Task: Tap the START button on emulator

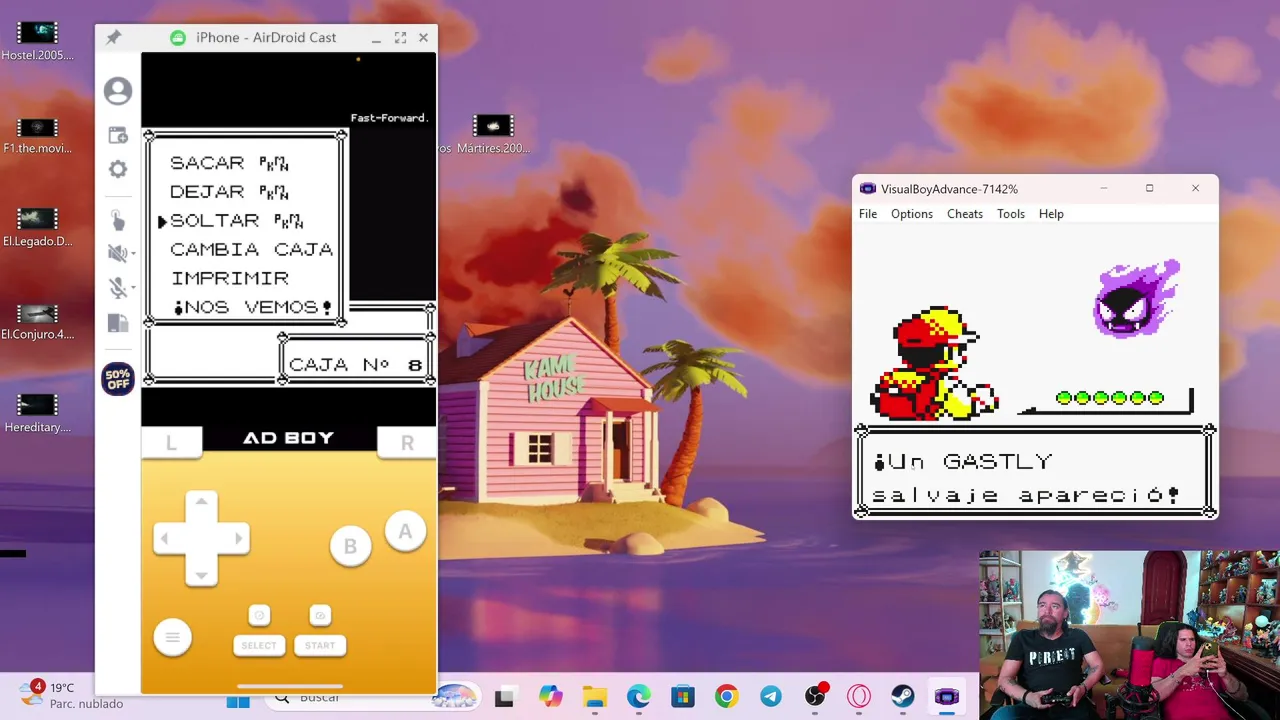Action: [320, 645]
